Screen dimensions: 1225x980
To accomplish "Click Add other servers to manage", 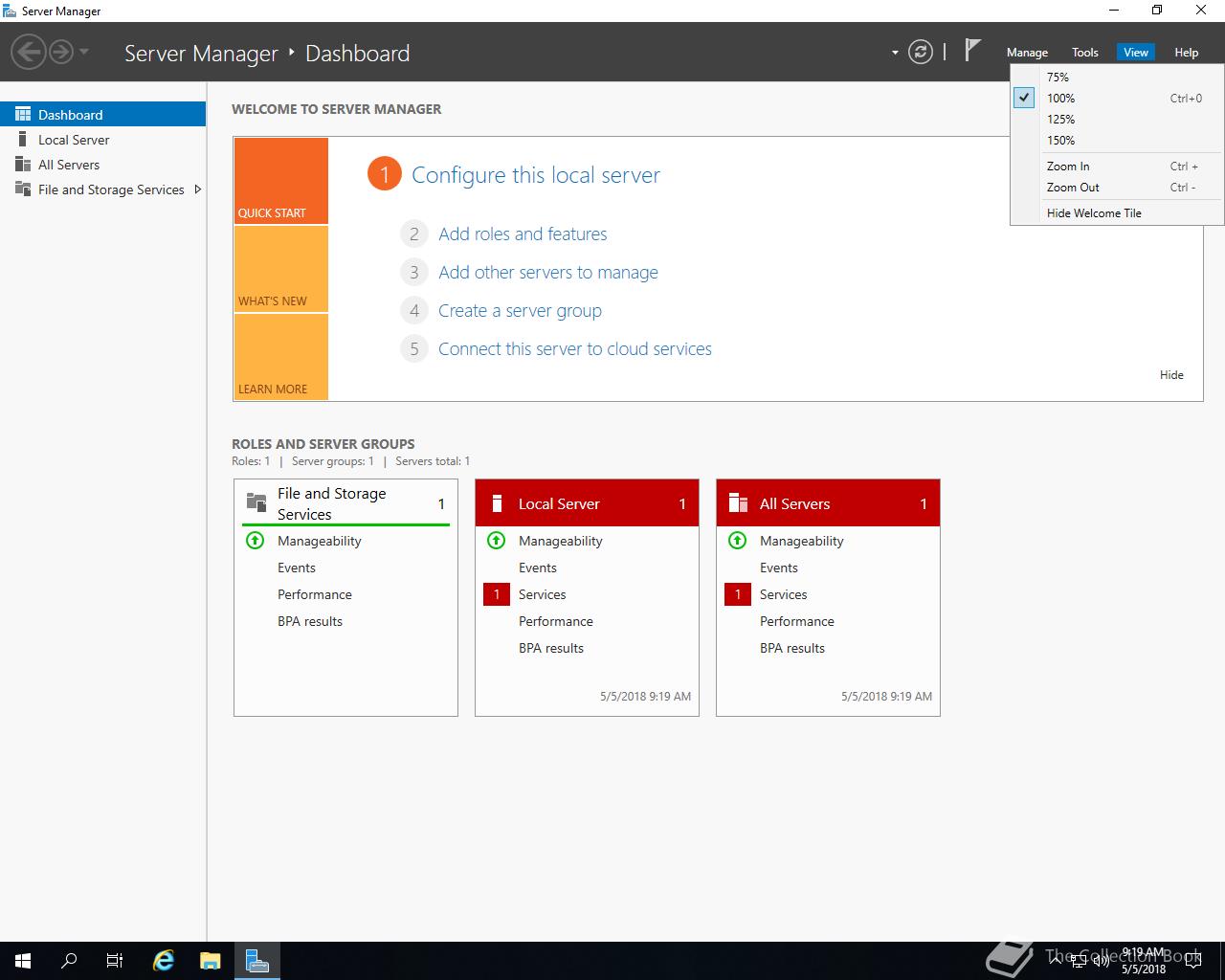I will [x=548, y=273].
